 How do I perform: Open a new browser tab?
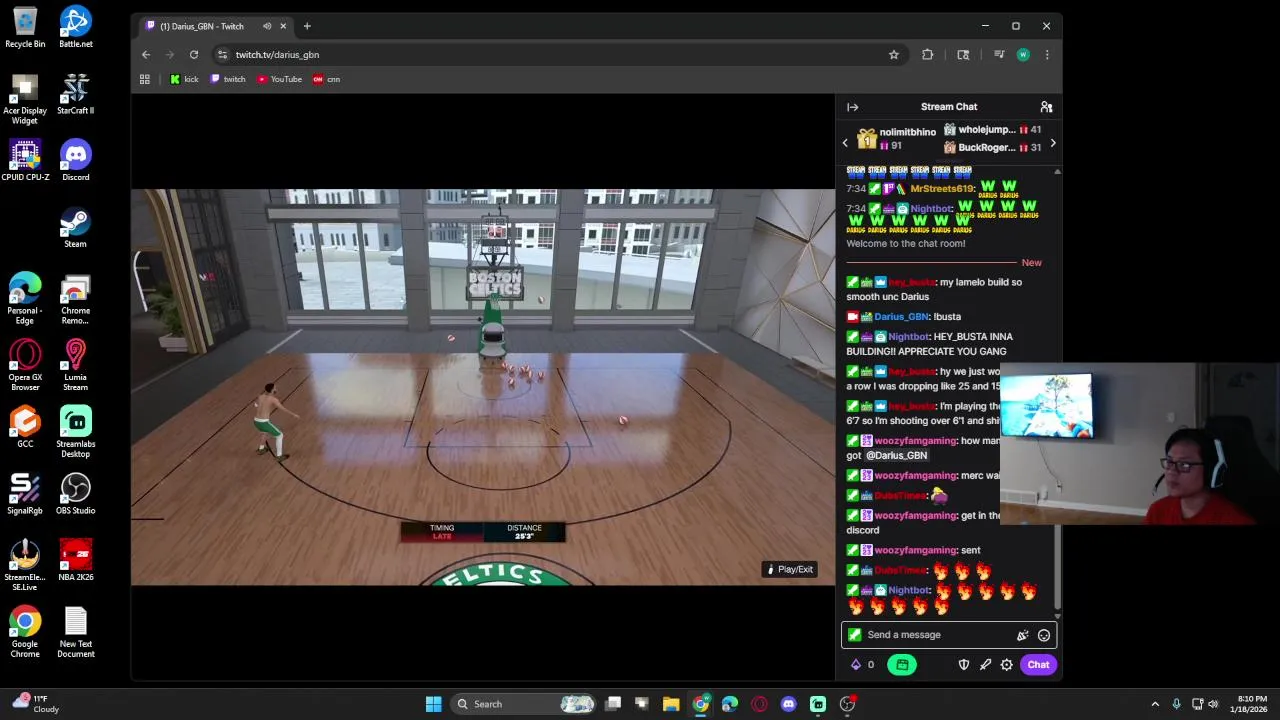[x=307, y=26]
